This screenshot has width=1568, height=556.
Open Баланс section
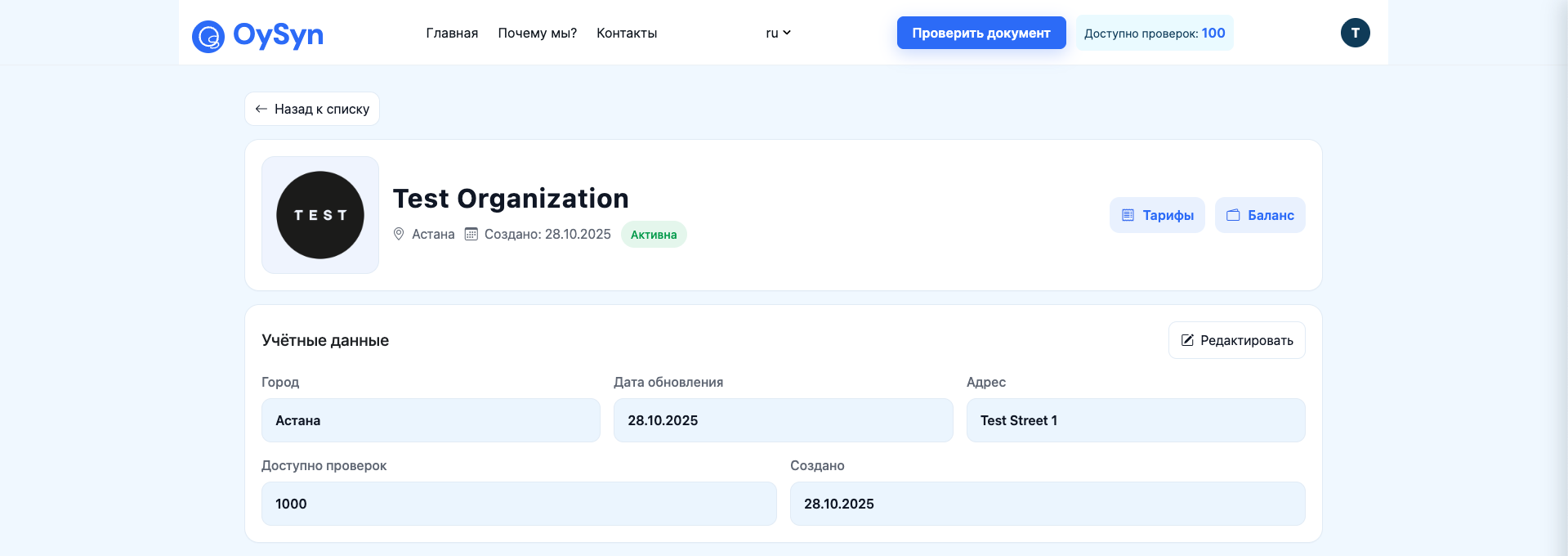click(x=1260, y=215)
